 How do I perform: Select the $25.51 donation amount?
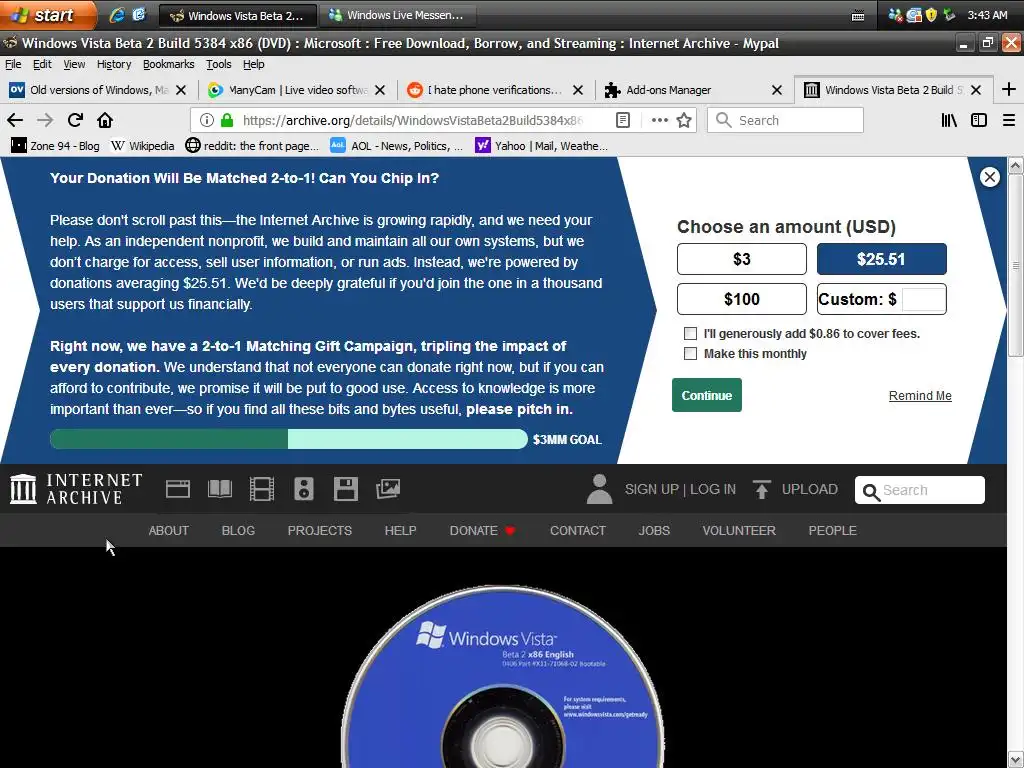click(882, 259)
